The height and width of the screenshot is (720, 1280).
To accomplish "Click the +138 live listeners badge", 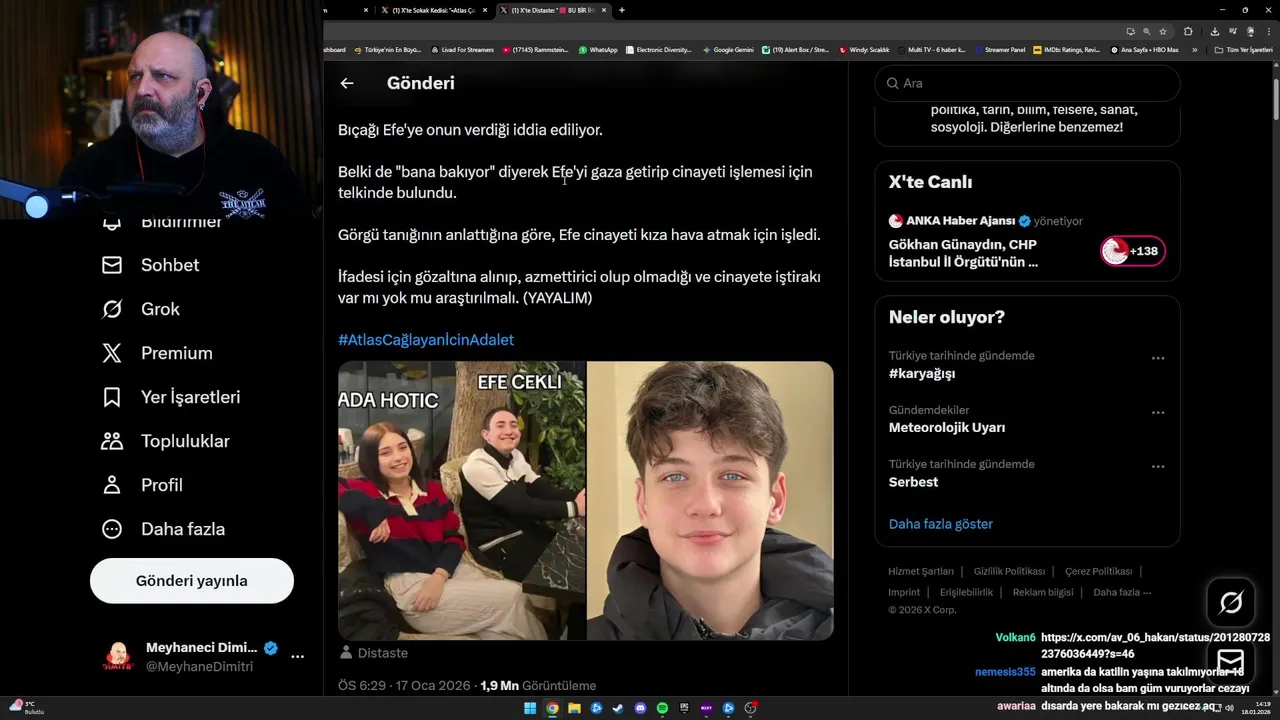I will coord(1133,251).
